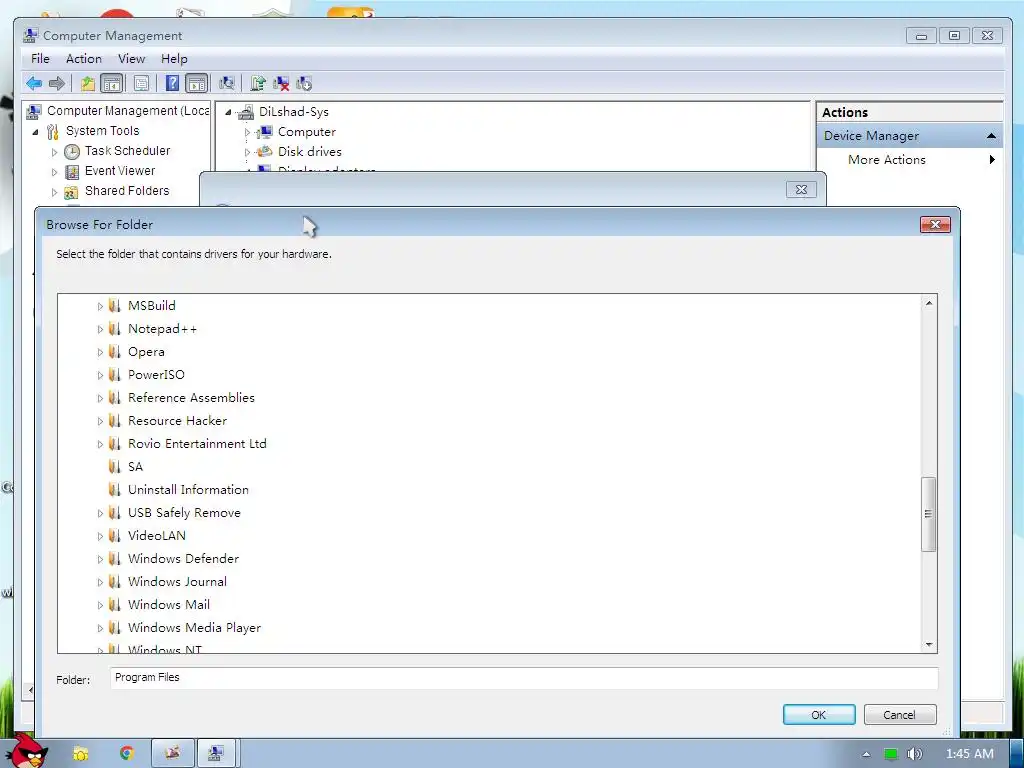Viewport: 1024px width, 768px height.
Task: Click the blue Help question mark icon
Action: 172,83
